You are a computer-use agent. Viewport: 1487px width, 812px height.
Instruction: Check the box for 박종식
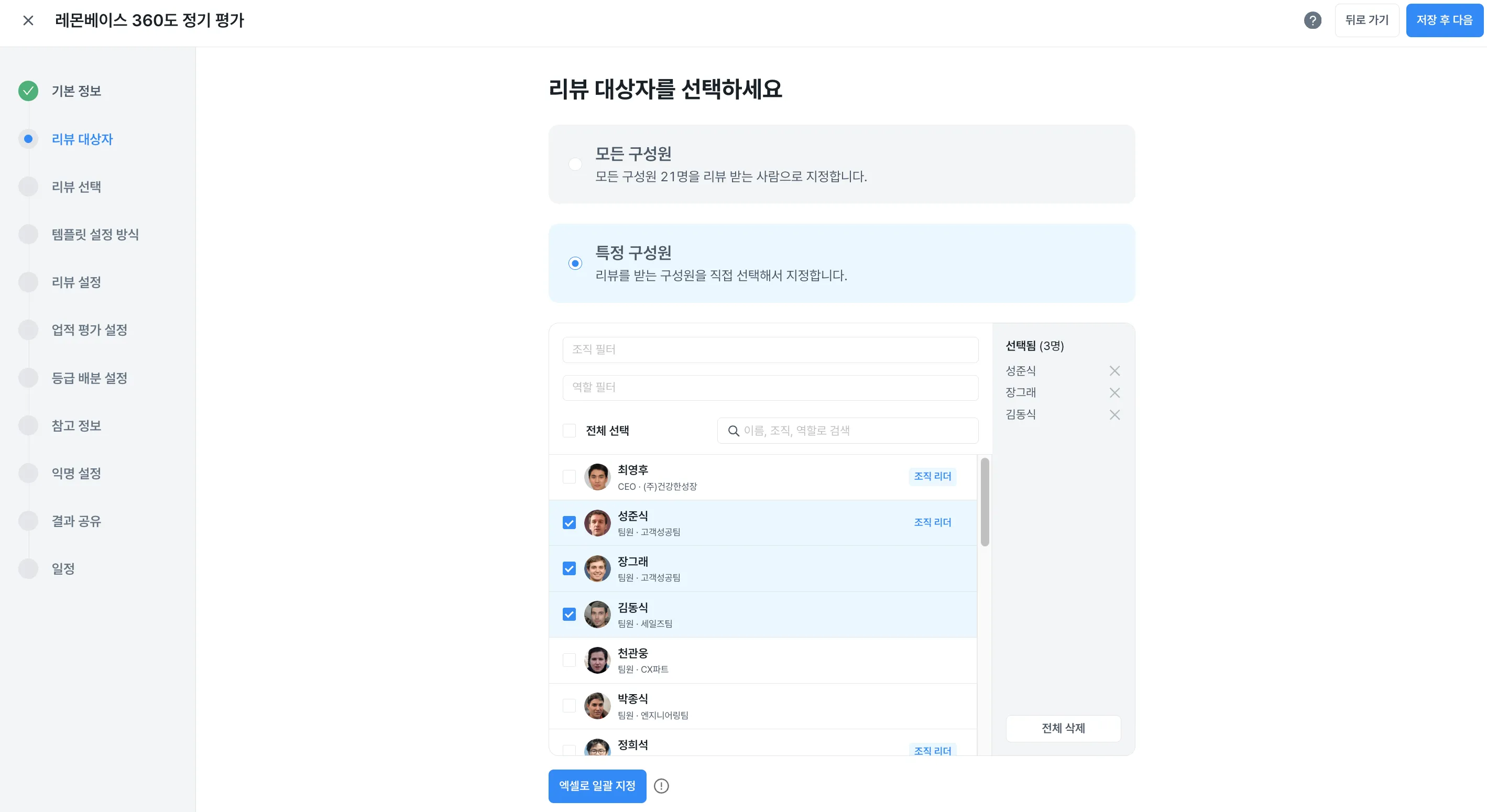pos(569,705)
